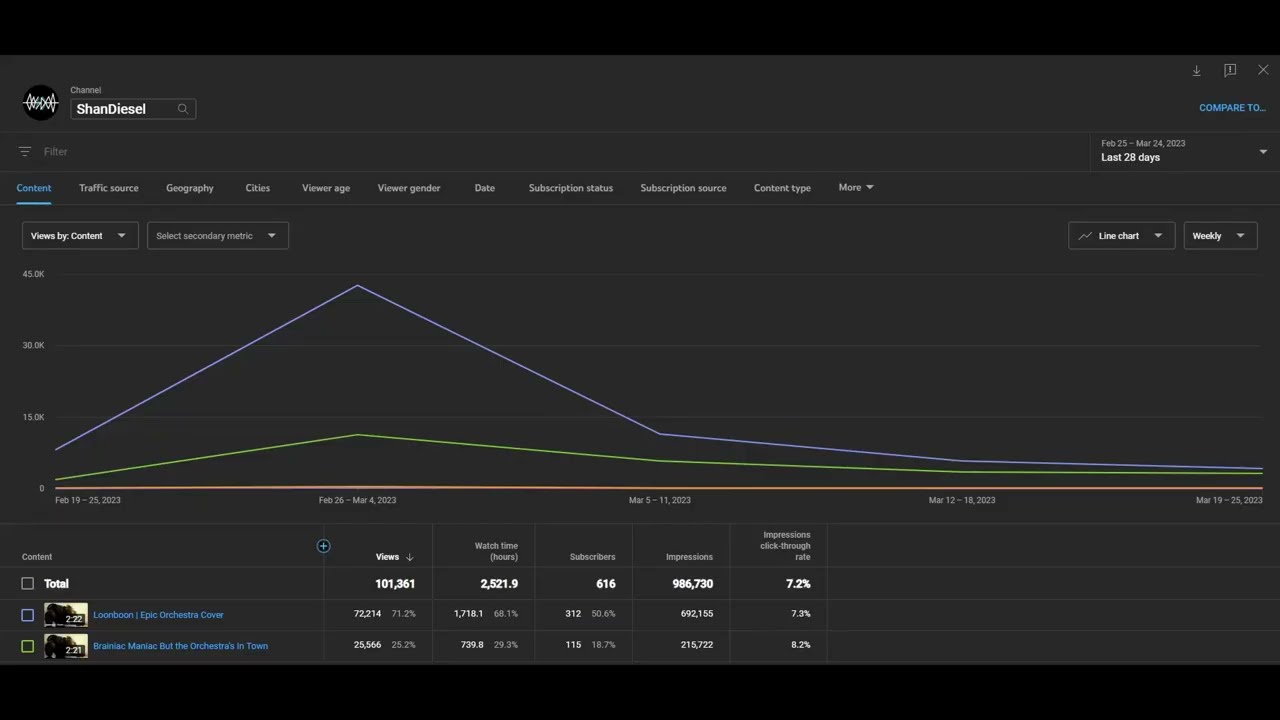Screen dimensions: 1280x720
Task: Toggle the Total row checkbox
Action: pyautogui.click(x=28, y=583)
